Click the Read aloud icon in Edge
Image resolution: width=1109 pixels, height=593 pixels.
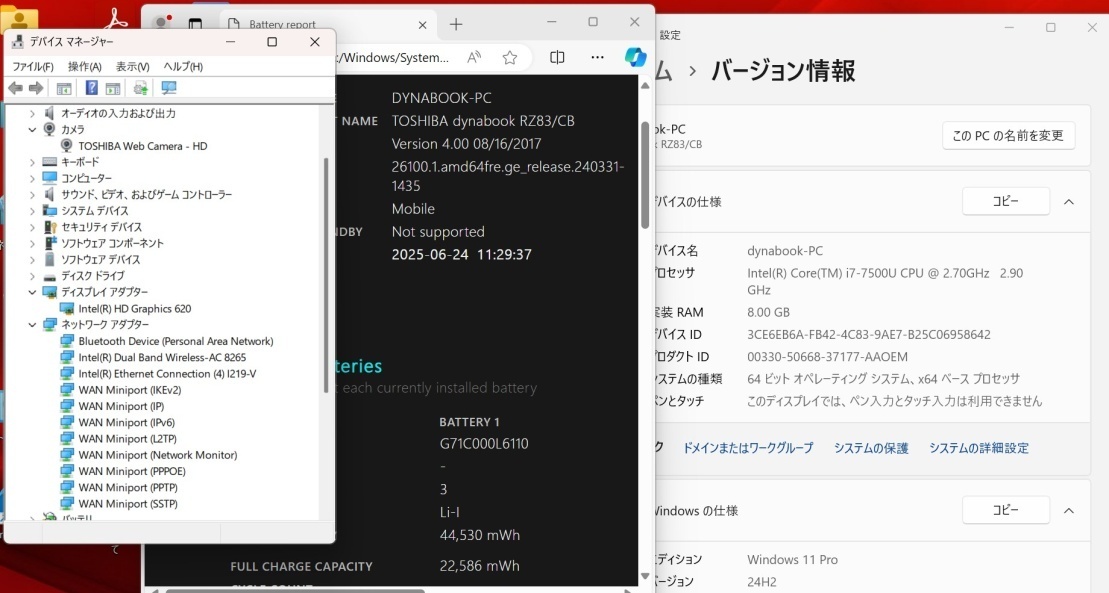[474, 58]
